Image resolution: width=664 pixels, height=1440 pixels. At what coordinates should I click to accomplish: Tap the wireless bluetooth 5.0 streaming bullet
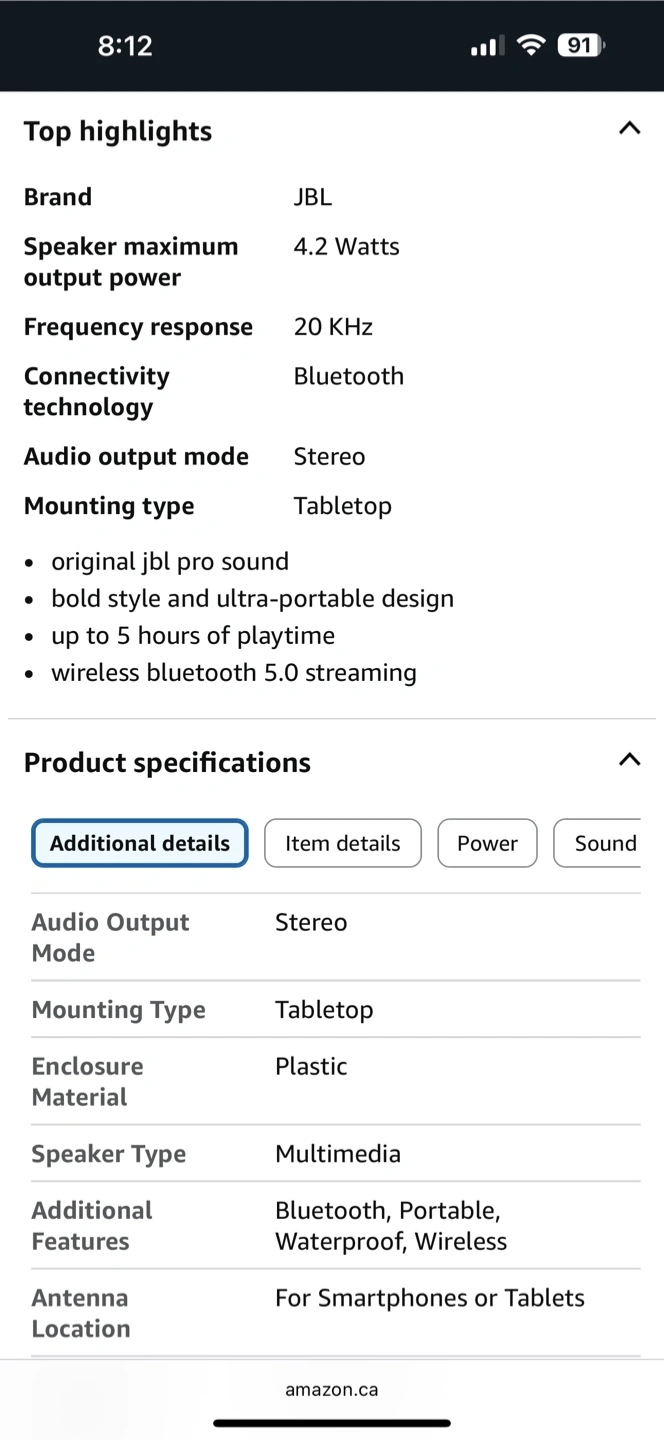pyautogui.click(x=233, y=673)
